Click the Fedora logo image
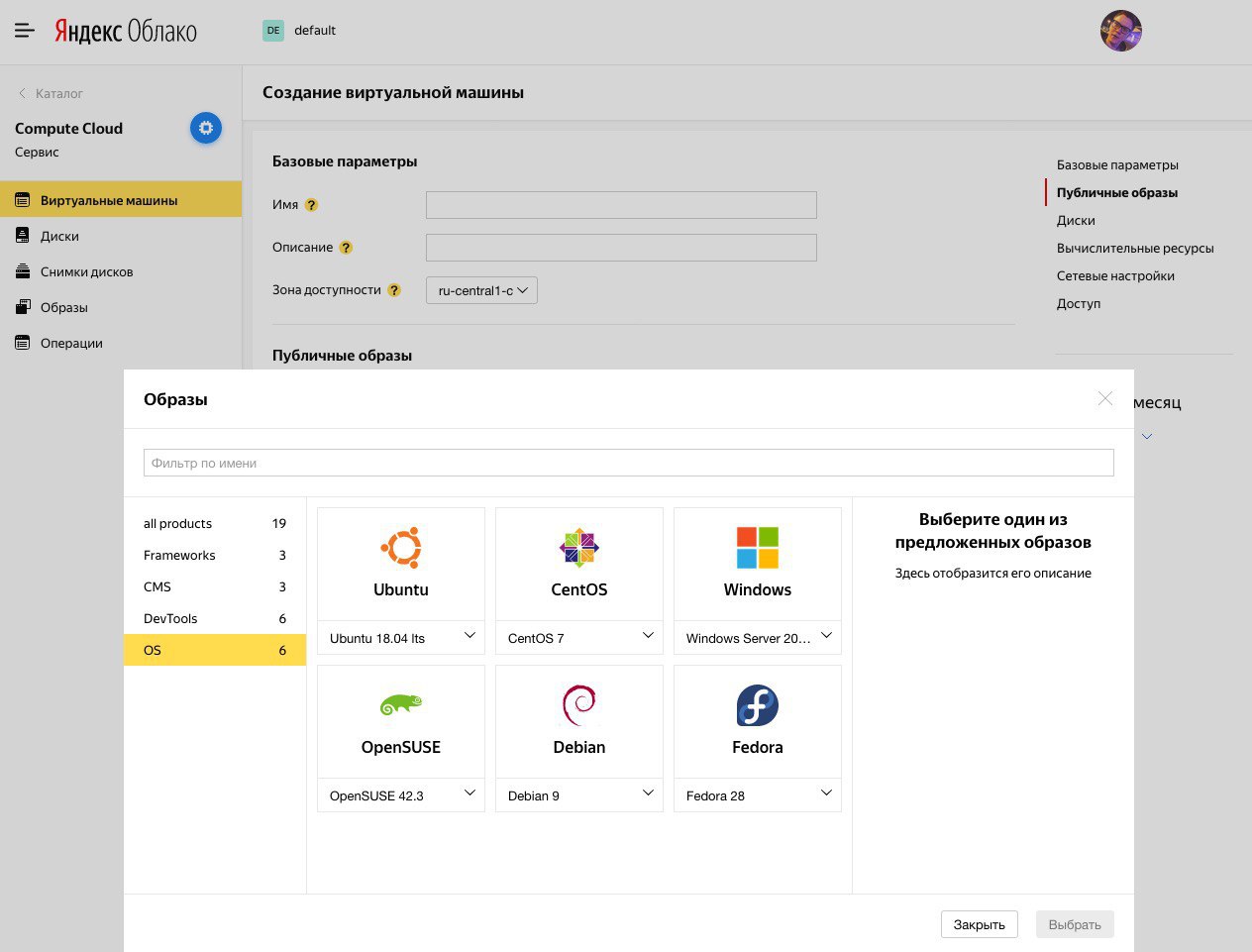This screenshot has height=952, width=1252. click(758, 705)
